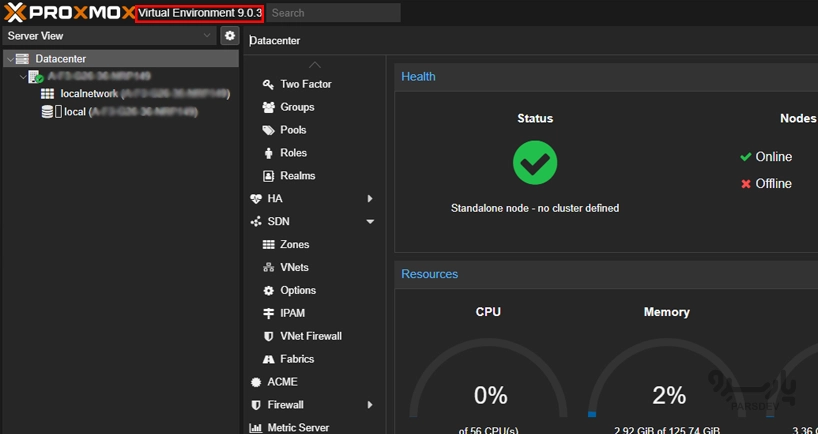
Task: Click the Metric Server chart icon
Action: [256, 428]
